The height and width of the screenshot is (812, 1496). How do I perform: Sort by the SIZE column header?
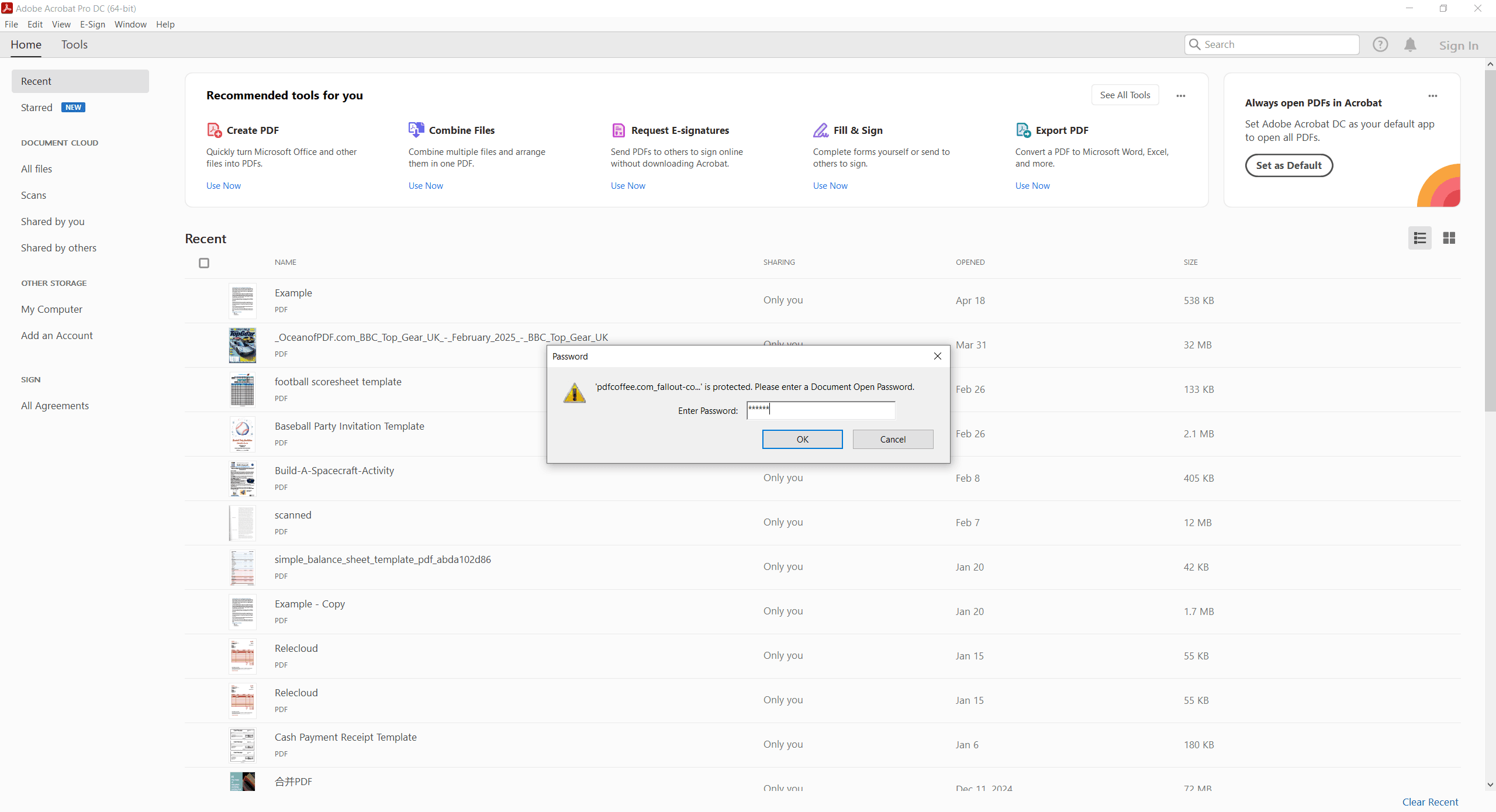pyautogui.click(x=1190, y=262)
